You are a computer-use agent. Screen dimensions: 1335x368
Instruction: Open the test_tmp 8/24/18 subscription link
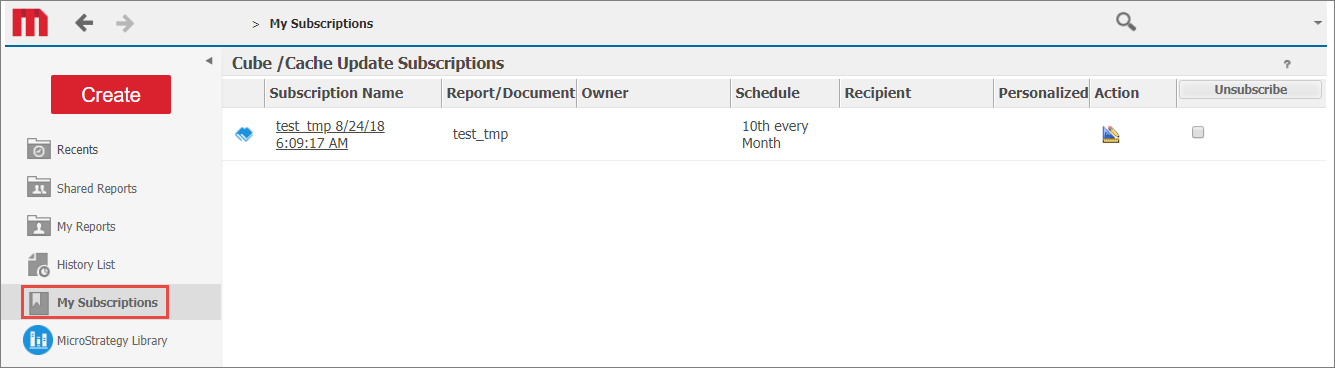tap(330, 135)
